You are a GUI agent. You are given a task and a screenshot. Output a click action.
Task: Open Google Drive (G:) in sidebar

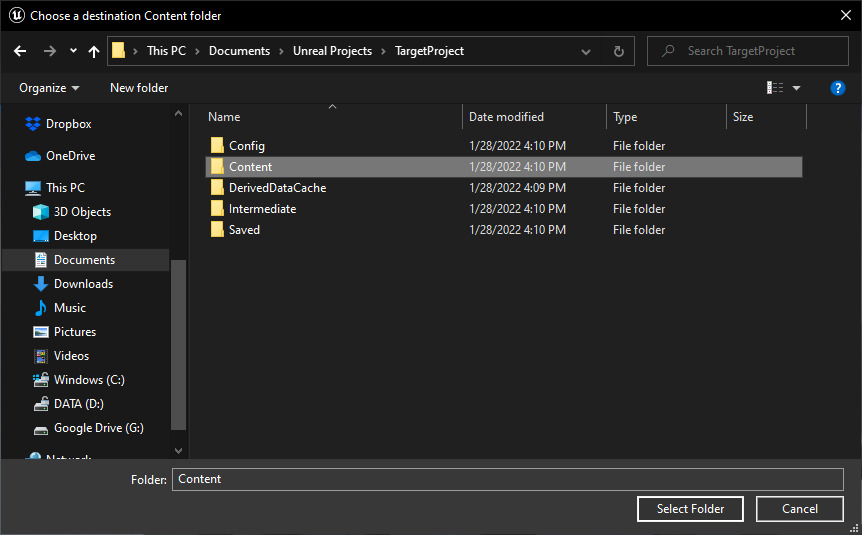(98, 428)
